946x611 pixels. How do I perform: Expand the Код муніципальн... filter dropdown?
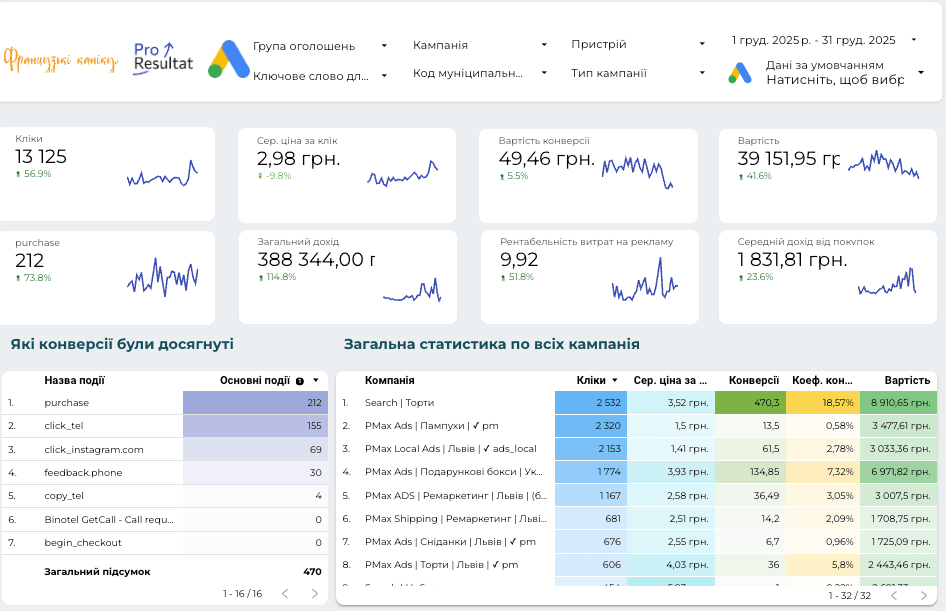click(x=480, y=73)
